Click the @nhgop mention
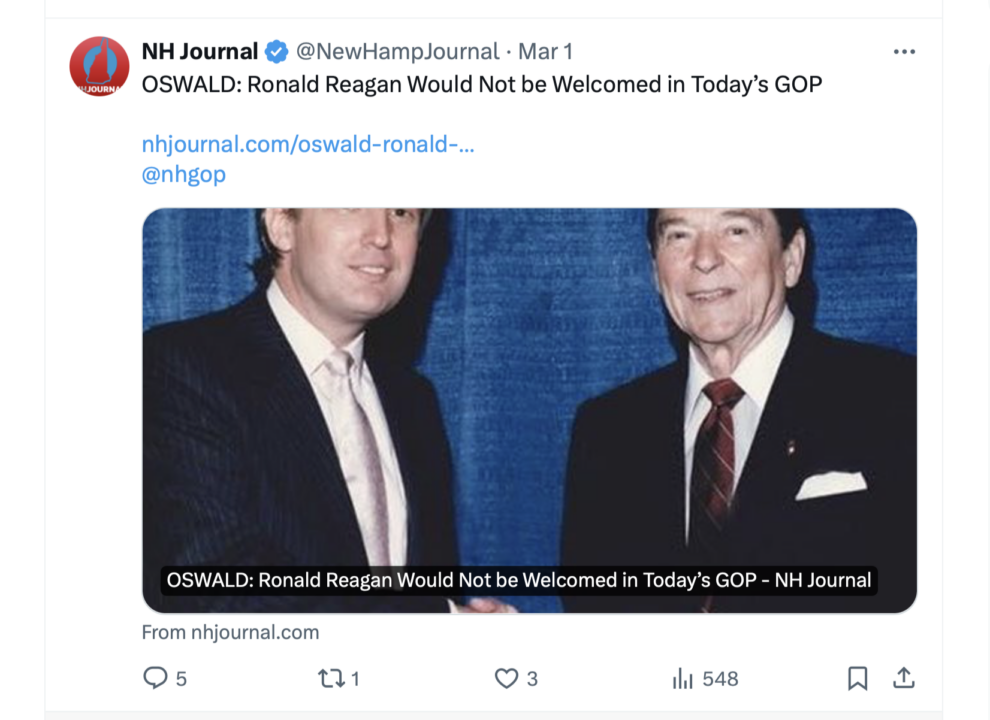The image size is (990, 720). pyautogui.click(x=184, y=174)
